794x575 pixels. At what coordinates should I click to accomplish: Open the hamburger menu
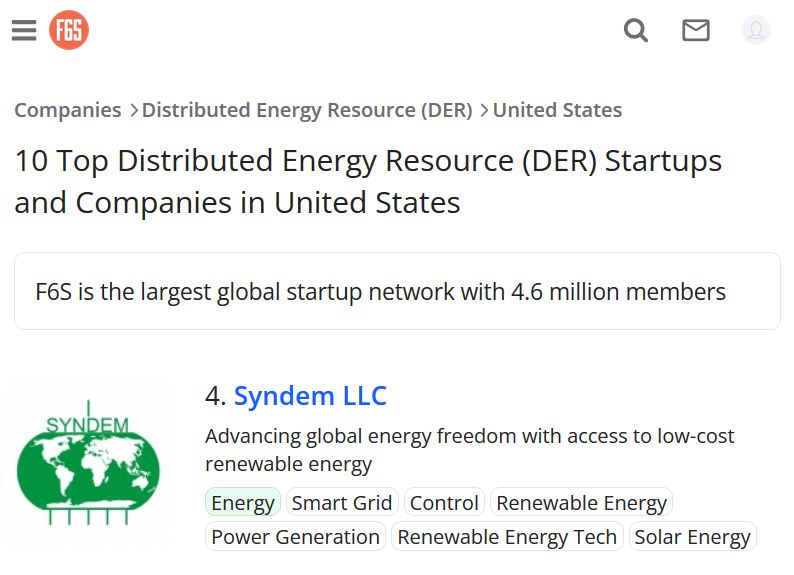(x=24, y=30)
